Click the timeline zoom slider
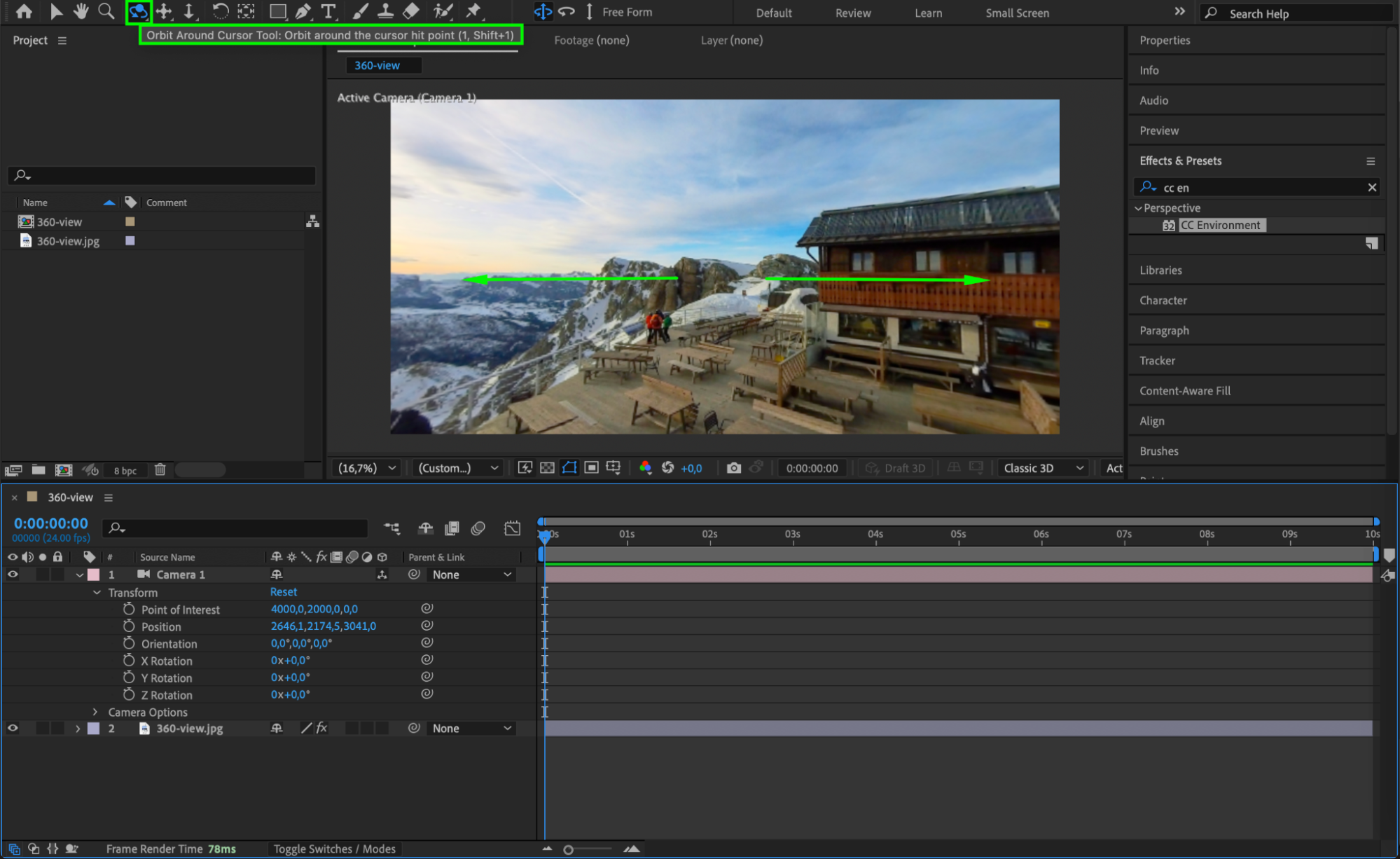 [568, 849]
